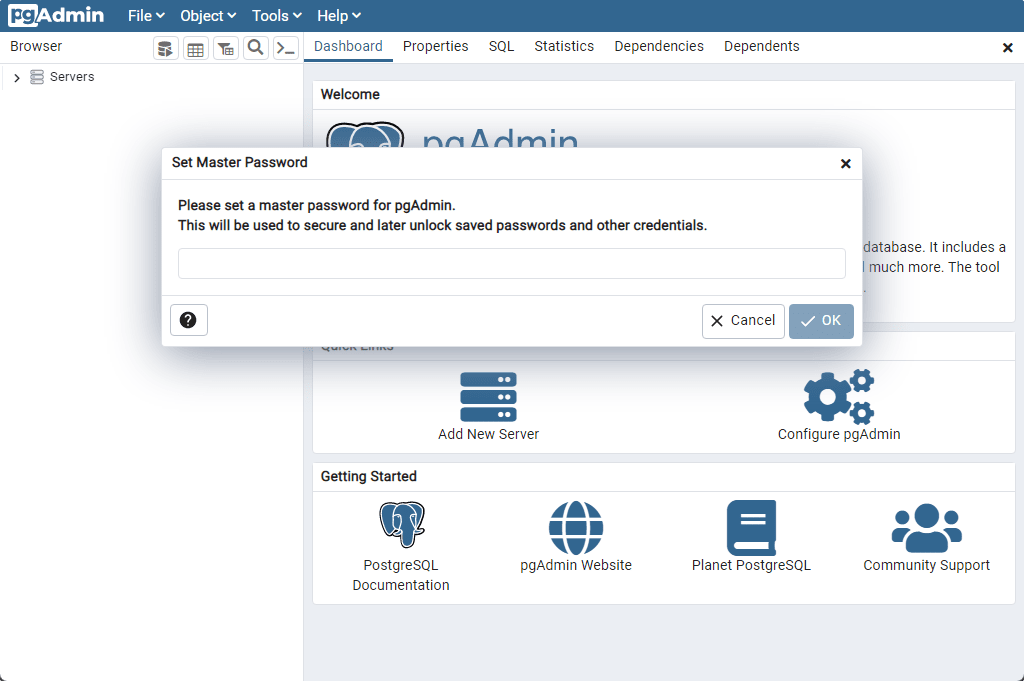Click the help question mark icon
Screen dimensions: 1024x681
pos(188,321)
